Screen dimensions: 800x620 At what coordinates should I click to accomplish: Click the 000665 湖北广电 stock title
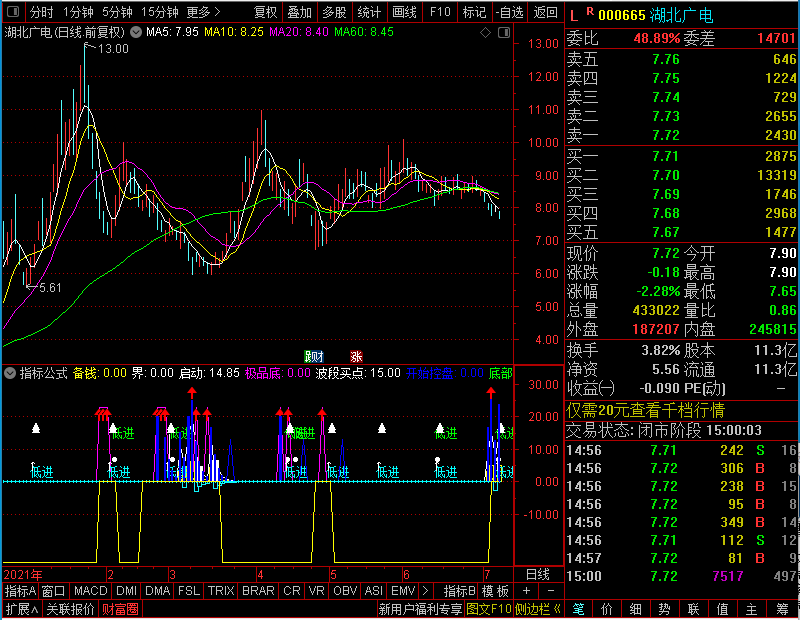[656, 15]
